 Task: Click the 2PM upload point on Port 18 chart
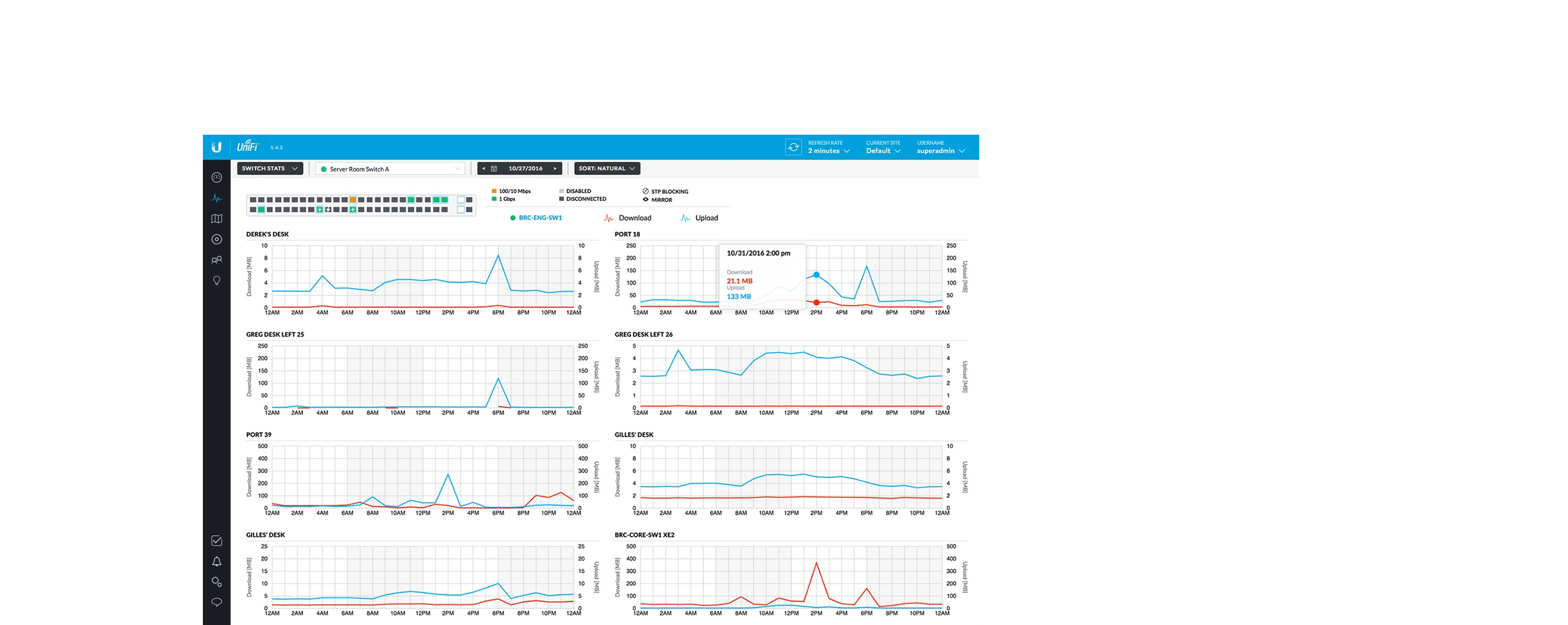(x=816, y=275)
